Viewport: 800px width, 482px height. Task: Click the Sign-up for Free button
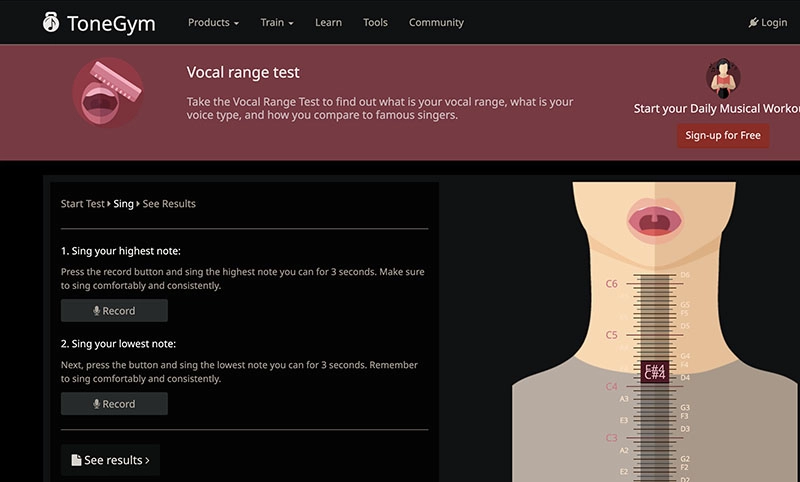[x=722, y=135]
